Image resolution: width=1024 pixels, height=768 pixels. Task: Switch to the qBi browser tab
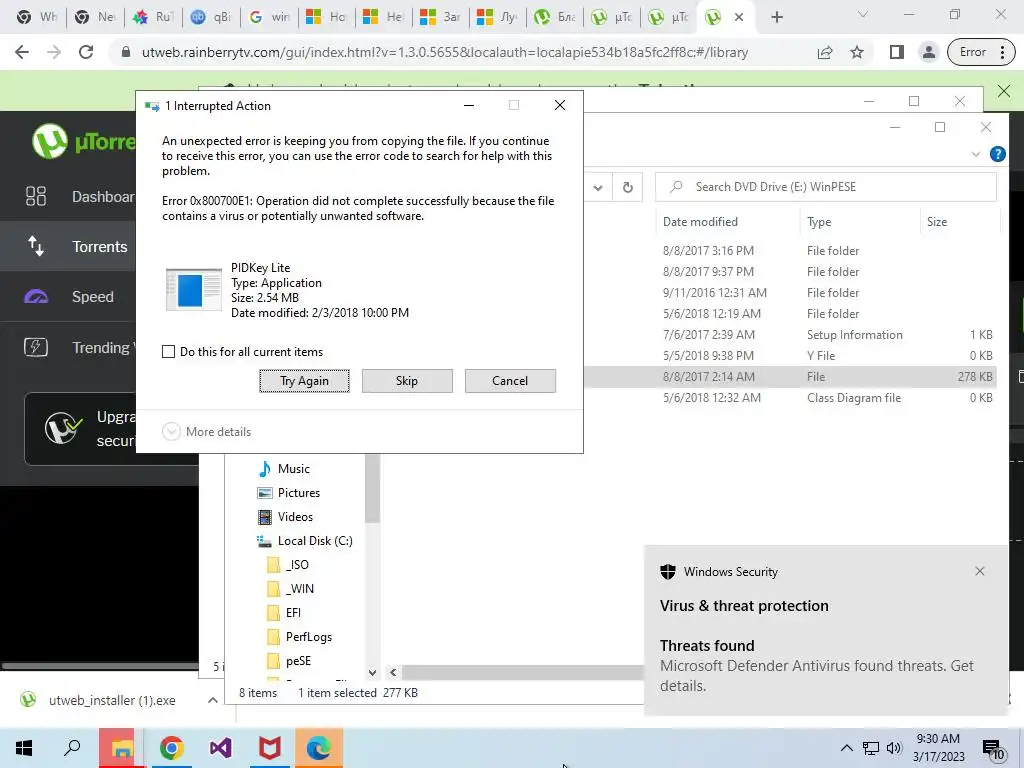(x=212, y=17)
